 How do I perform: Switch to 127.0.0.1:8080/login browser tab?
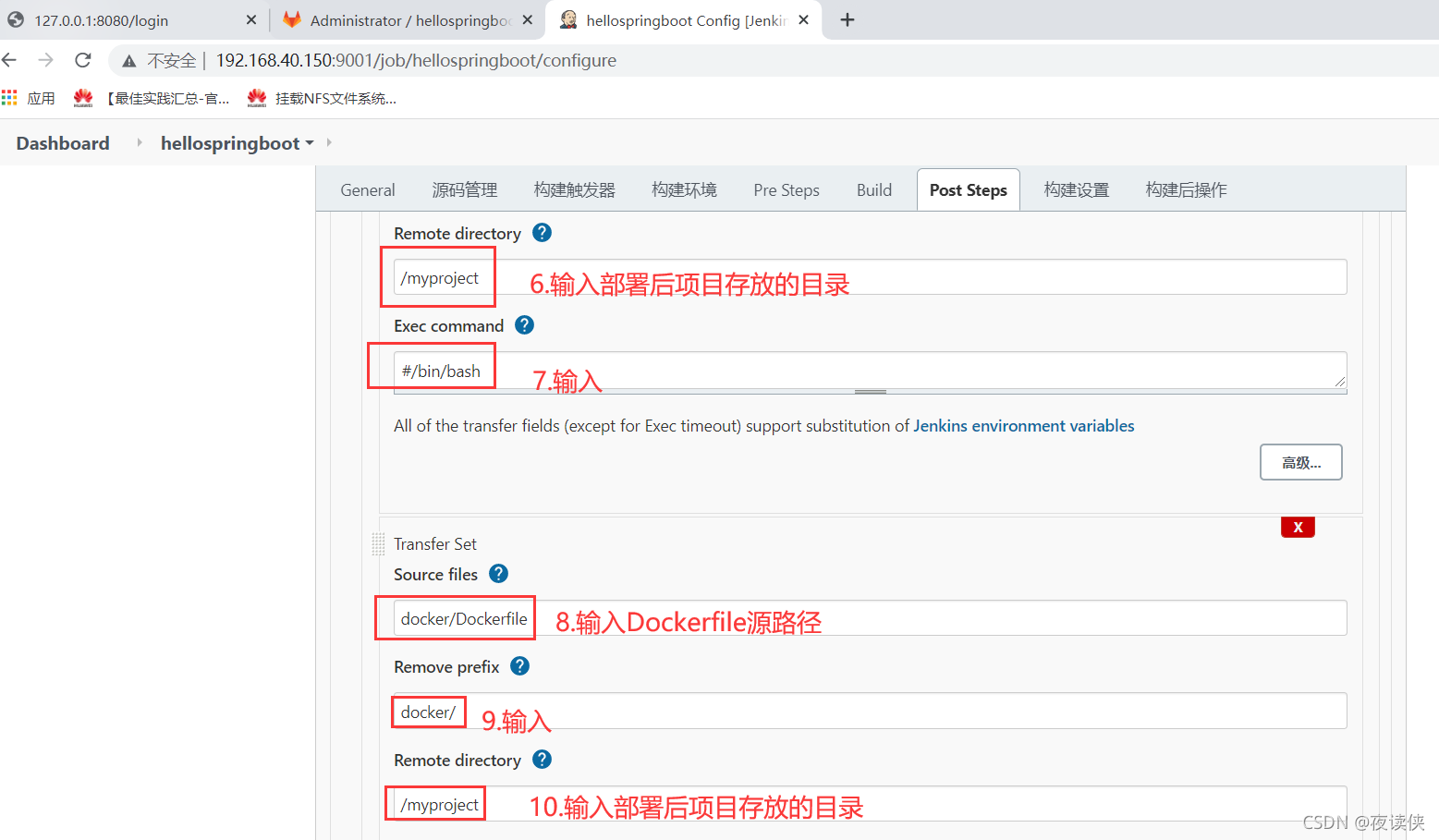(134, 19)
